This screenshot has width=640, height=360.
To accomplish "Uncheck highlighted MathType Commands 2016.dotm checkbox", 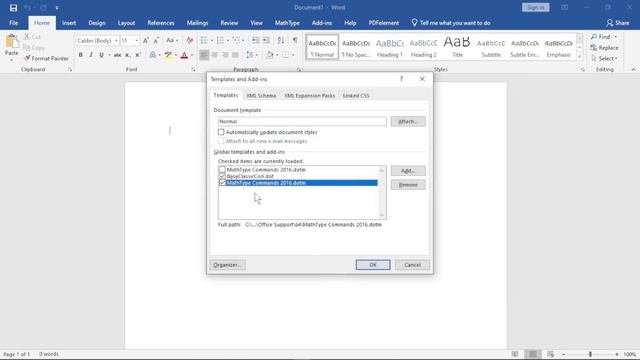I will click(x=222, y=182).
